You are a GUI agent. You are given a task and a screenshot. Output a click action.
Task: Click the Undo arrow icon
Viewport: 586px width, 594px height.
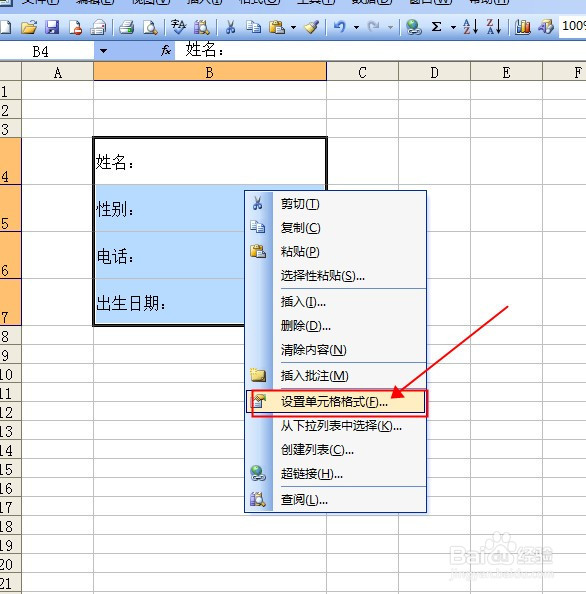click(x=339, y=27)
